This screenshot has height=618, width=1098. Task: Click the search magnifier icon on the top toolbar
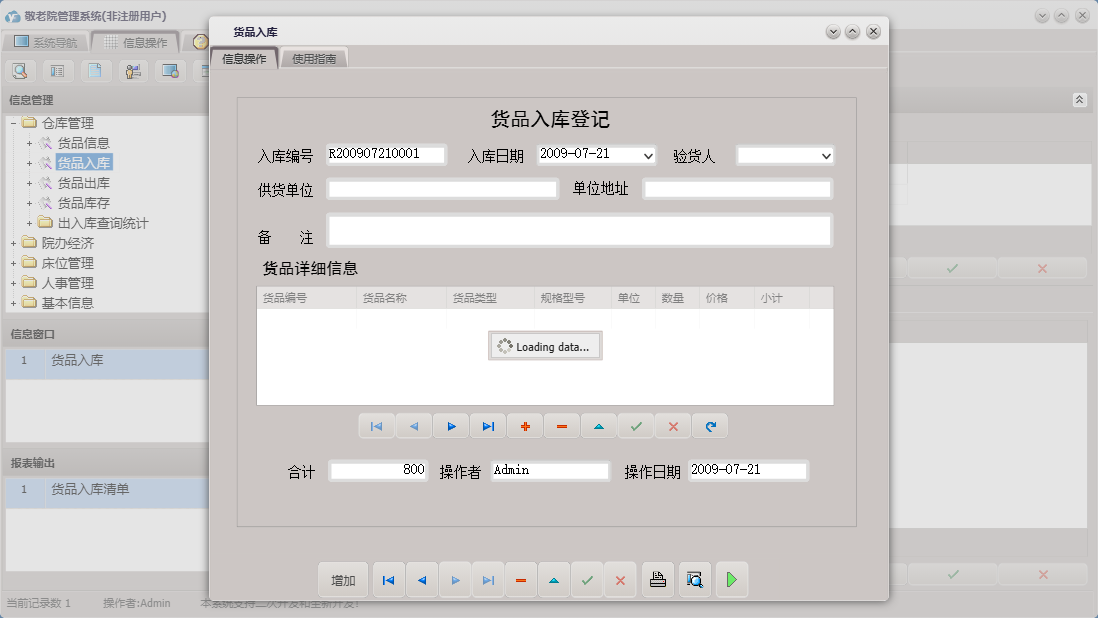[x=20, y=71]
